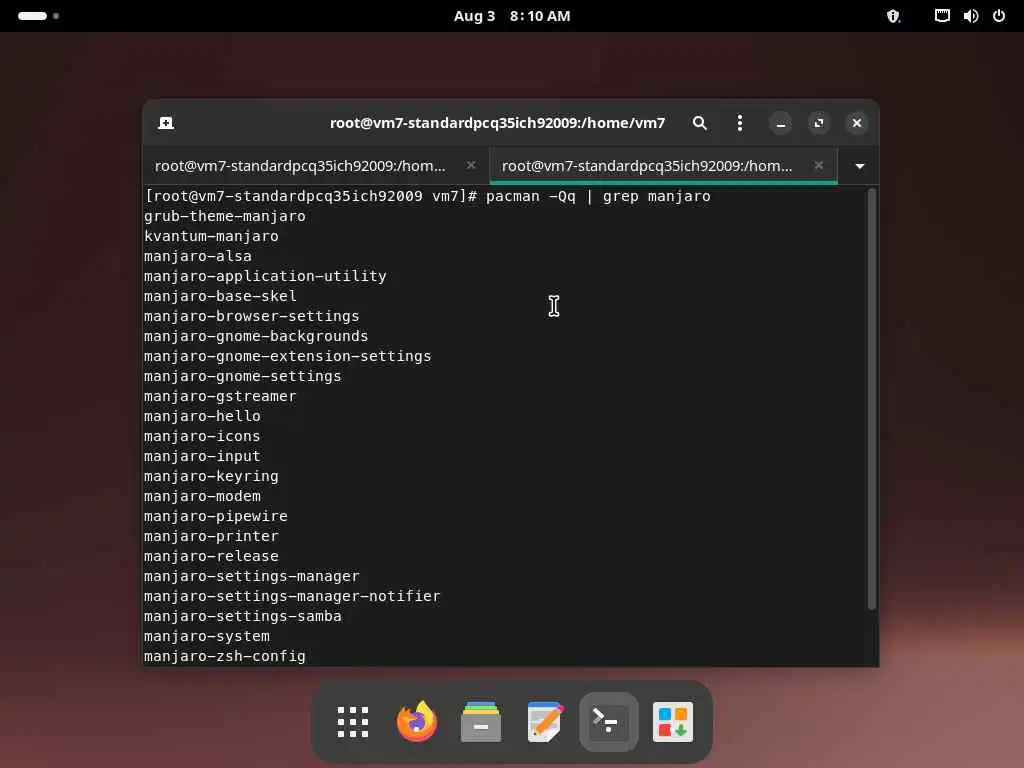Click the 'manjaro-input' line
This screenshot has width=1024, height=768.
(202, 456)
